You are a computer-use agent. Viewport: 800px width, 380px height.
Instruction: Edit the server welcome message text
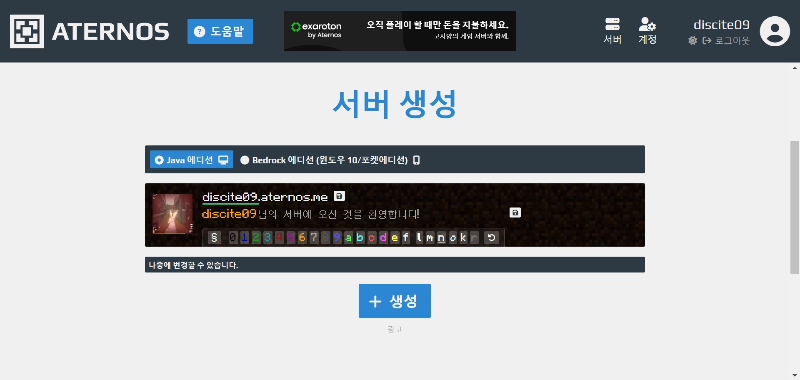[311, 214]
